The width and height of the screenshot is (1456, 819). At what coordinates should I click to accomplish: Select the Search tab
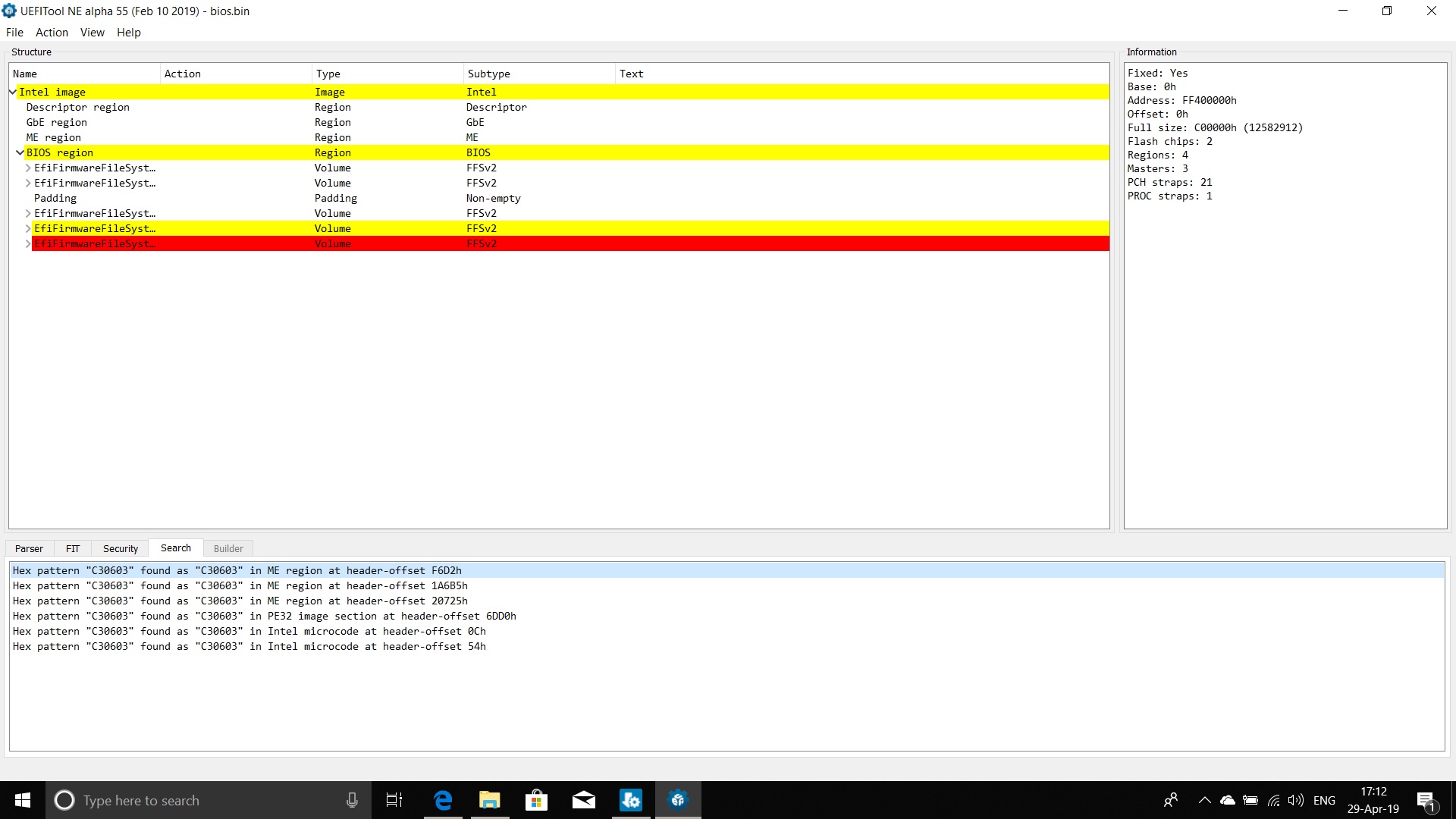pos(176,548)
